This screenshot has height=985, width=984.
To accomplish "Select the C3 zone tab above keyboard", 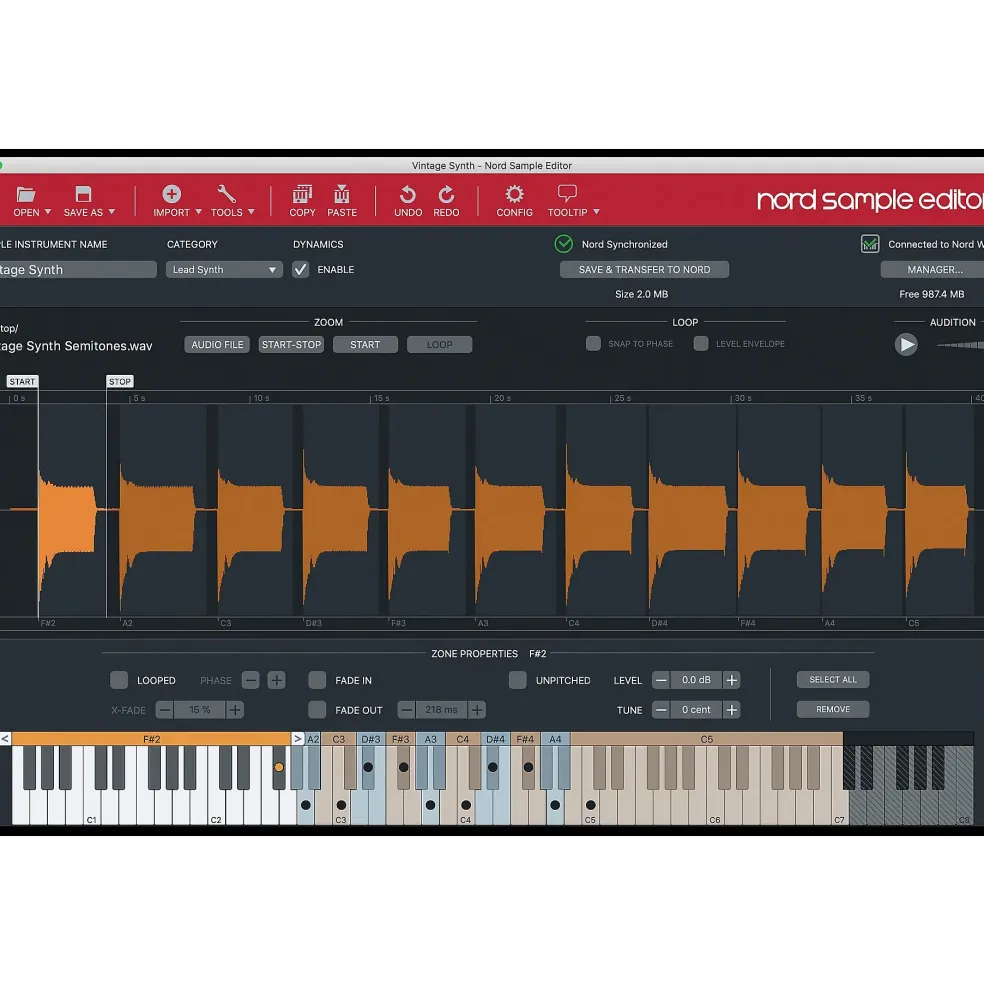I will [x=339, y=739].
